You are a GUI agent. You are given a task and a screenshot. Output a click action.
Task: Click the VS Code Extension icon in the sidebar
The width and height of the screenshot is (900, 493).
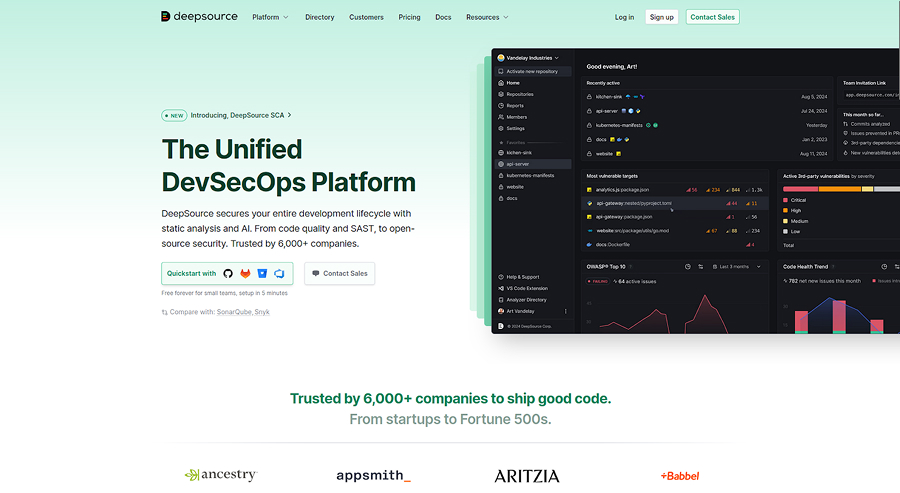[x=501, y=288]
